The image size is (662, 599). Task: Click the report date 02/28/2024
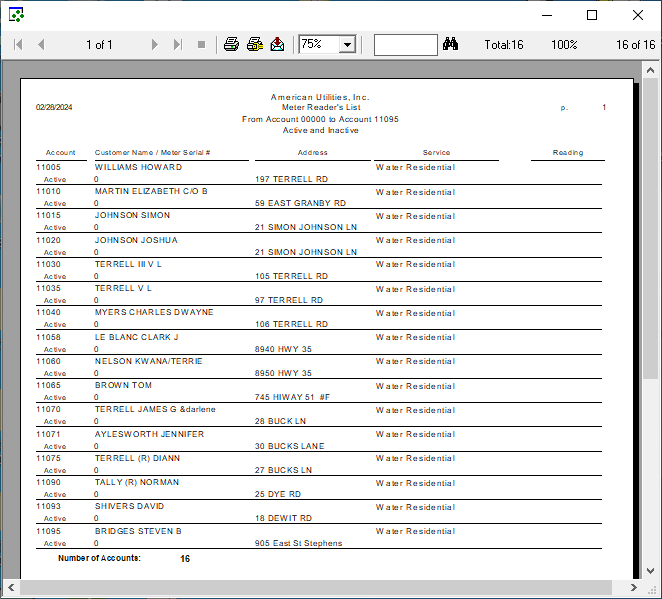click(x=54, y=107)
